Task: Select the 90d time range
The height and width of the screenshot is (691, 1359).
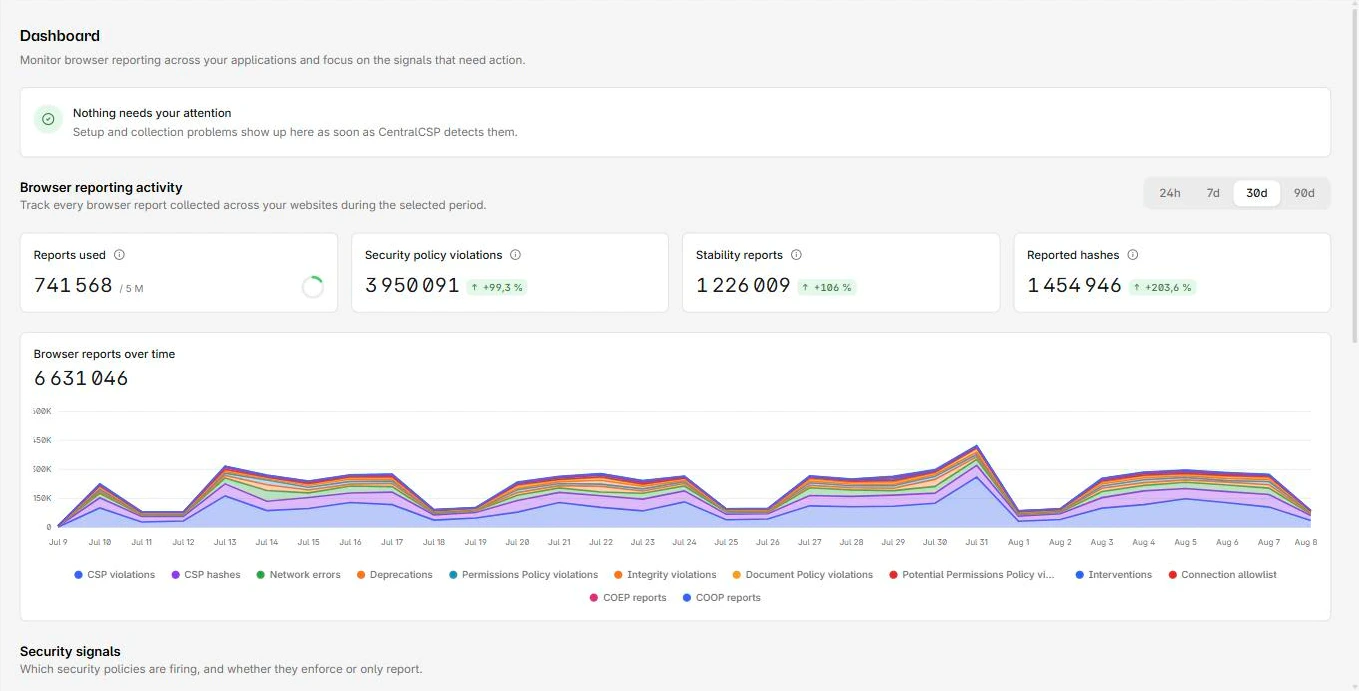Action: 1304,193
